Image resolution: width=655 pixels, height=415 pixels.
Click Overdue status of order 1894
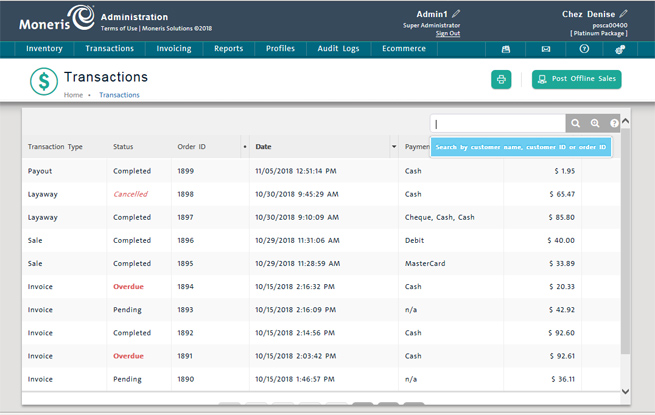coord(128,286)
